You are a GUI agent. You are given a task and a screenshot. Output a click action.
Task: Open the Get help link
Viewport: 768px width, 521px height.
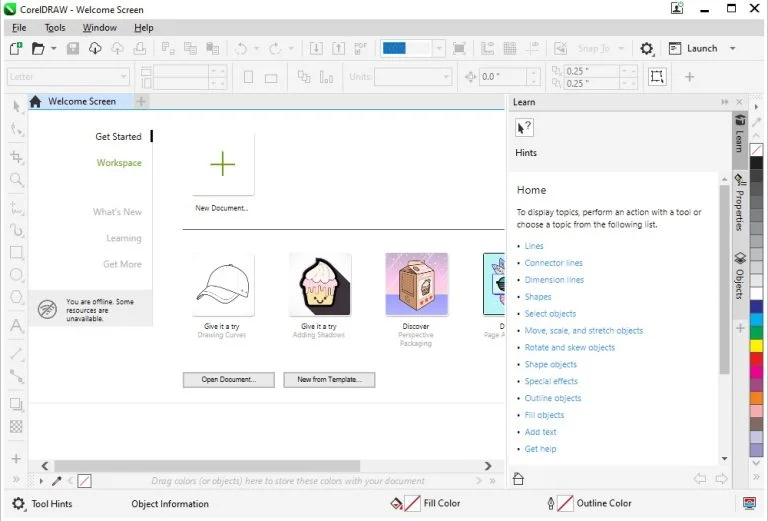[x=540, y=449]
